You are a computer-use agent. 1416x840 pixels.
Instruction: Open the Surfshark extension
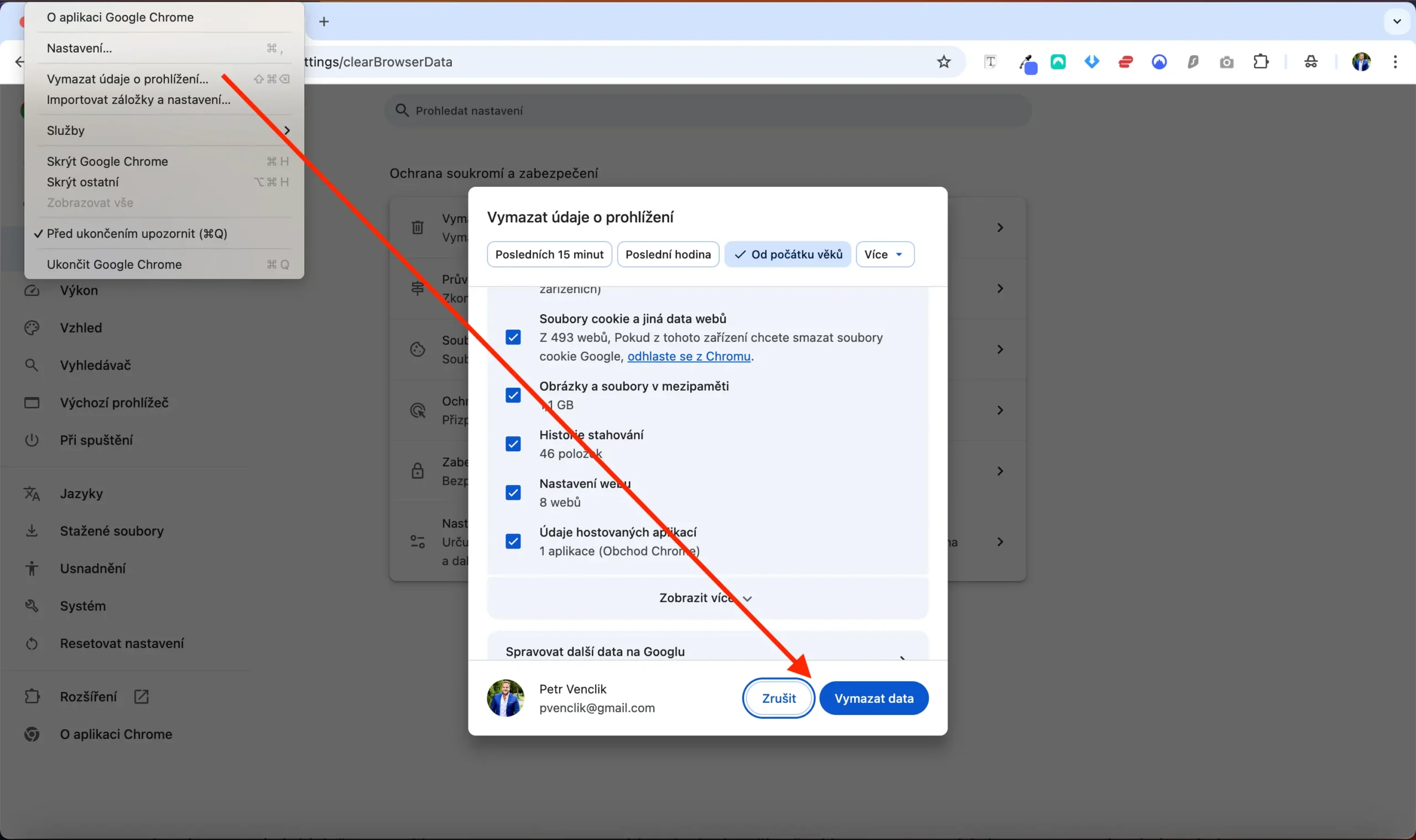pyautogui.click(x=1193, y=62)
